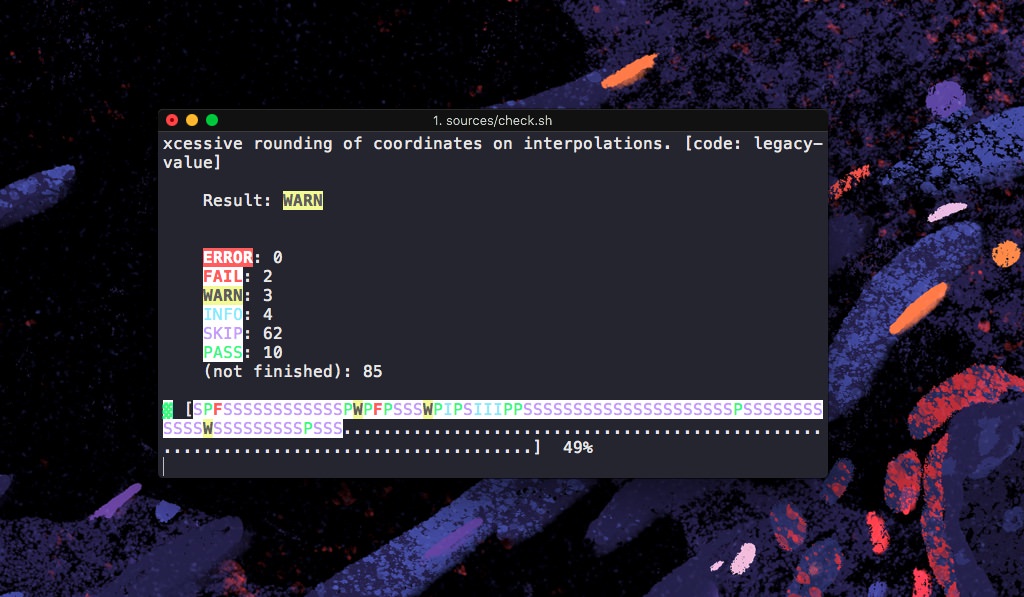Click the 'Result:' label

click(x=237, y=201)
